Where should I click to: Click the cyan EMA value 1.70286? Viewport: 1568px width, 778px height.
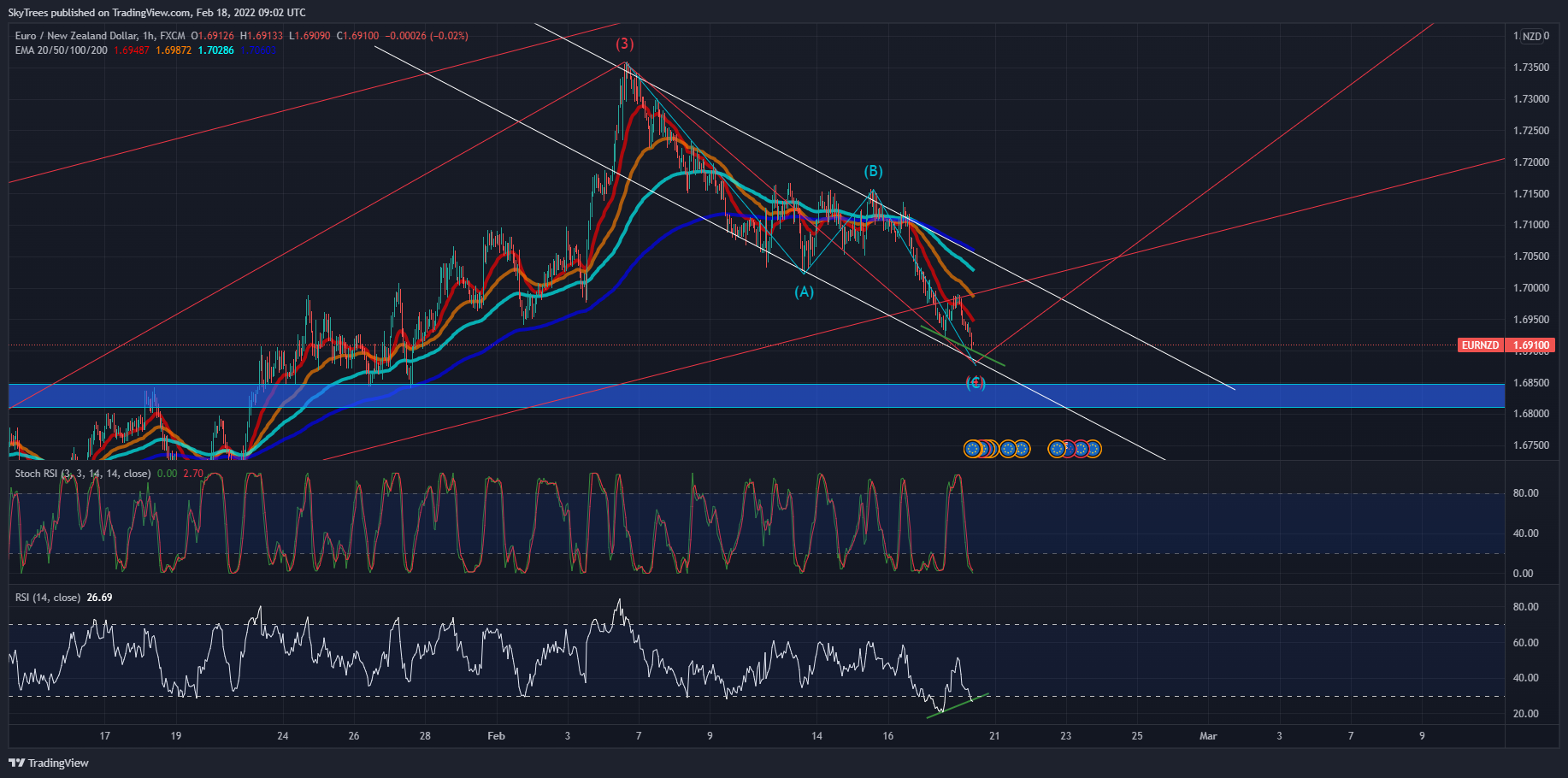point(215,50)
